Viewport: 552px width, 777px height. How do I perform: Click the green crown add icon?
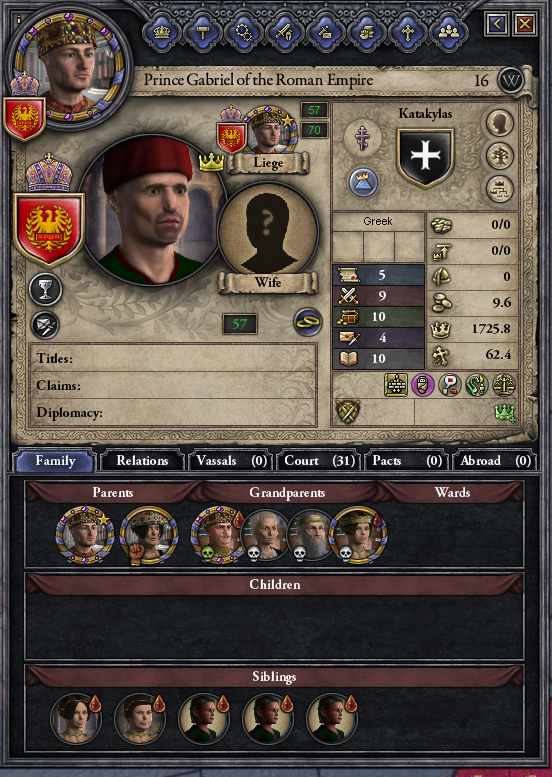[505, 413]
